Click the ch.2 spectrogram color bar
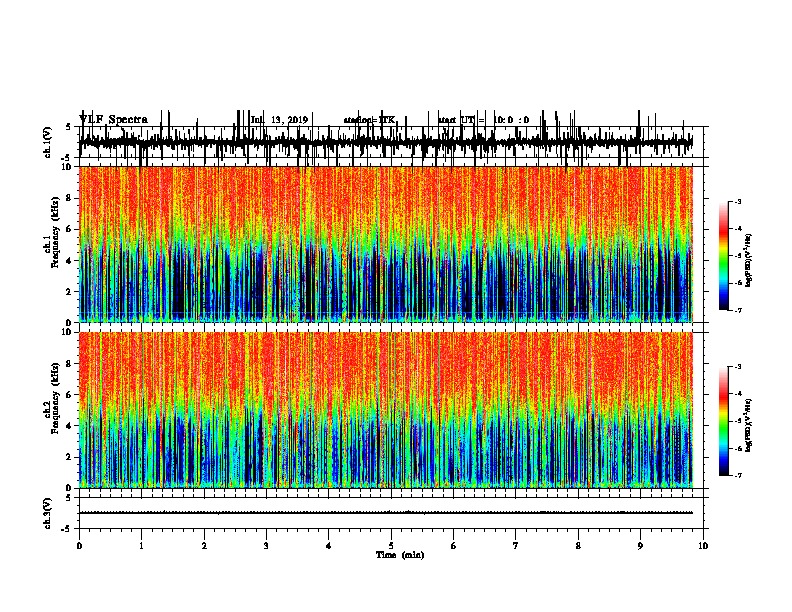 724,421
